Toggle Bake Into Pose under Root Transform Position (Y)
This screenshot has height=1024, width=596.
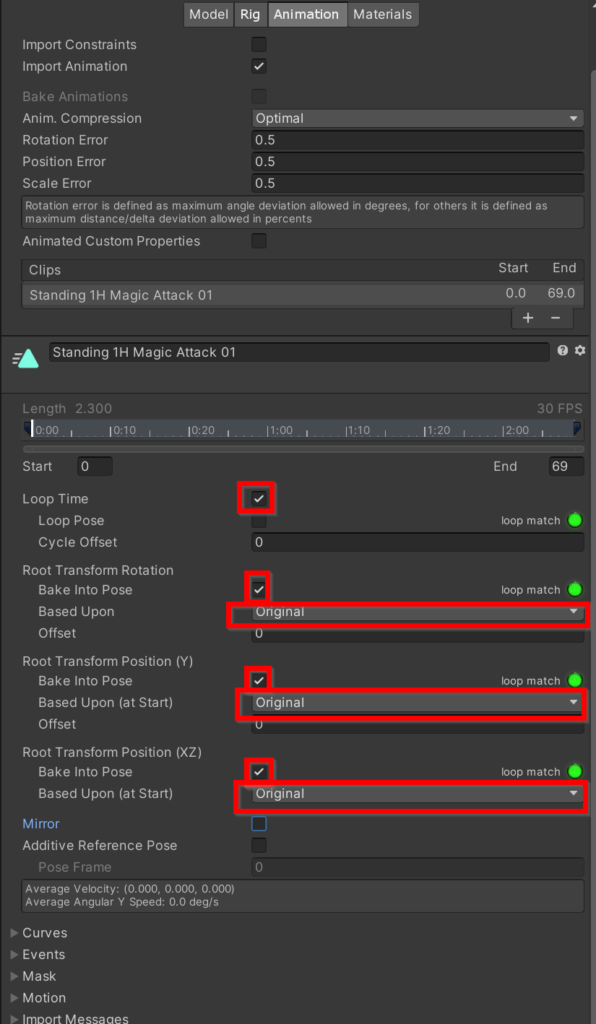coord(259,680)
